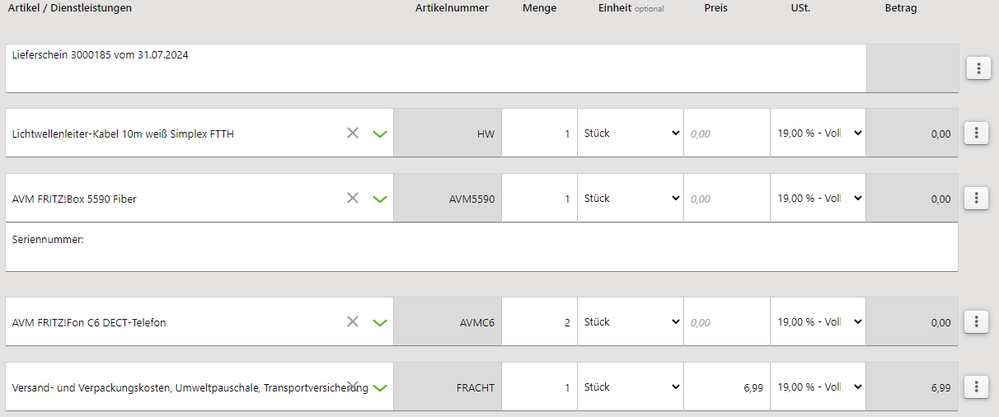Click the Lieferschein 3000185 text field

[x=436, y=68]
